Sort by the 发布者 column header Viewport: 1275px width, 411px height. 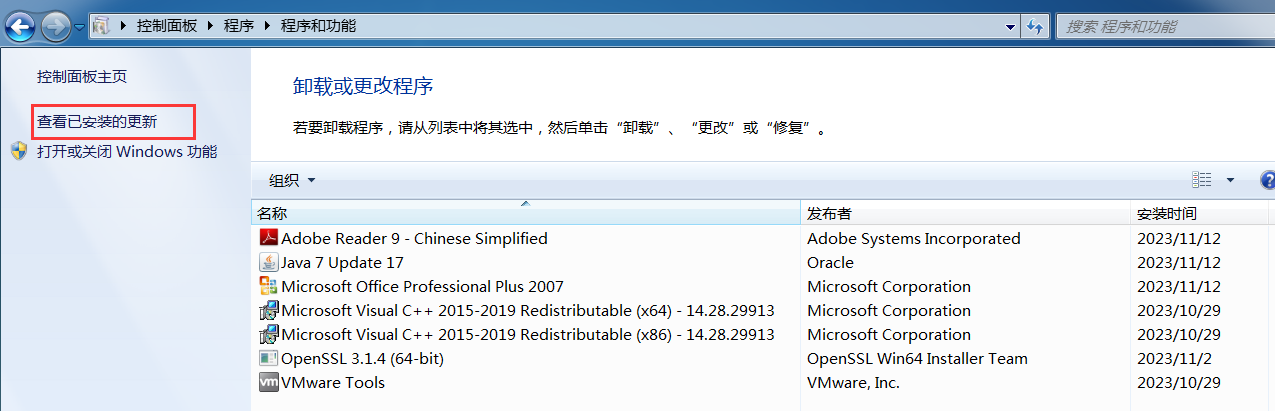coord(965,214)
